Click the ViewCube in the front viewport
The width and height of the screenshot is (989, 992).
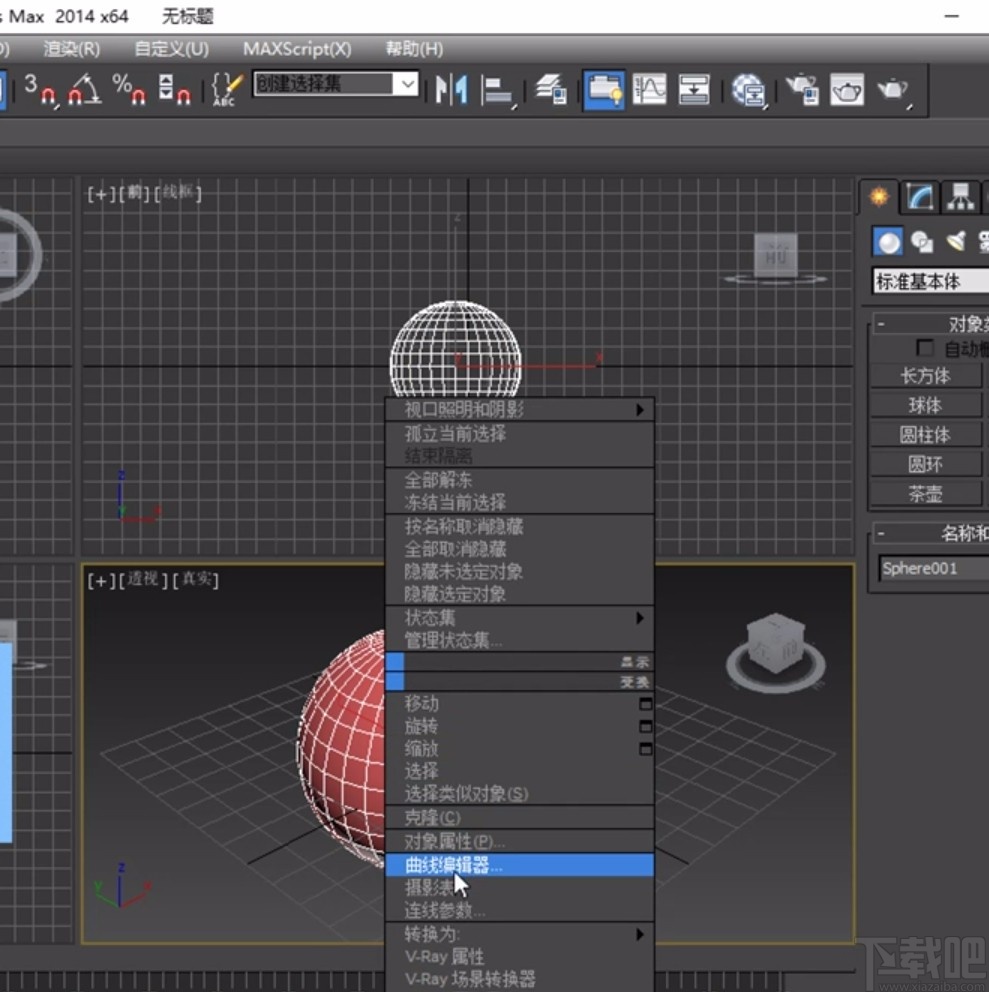tap(776, 257)
